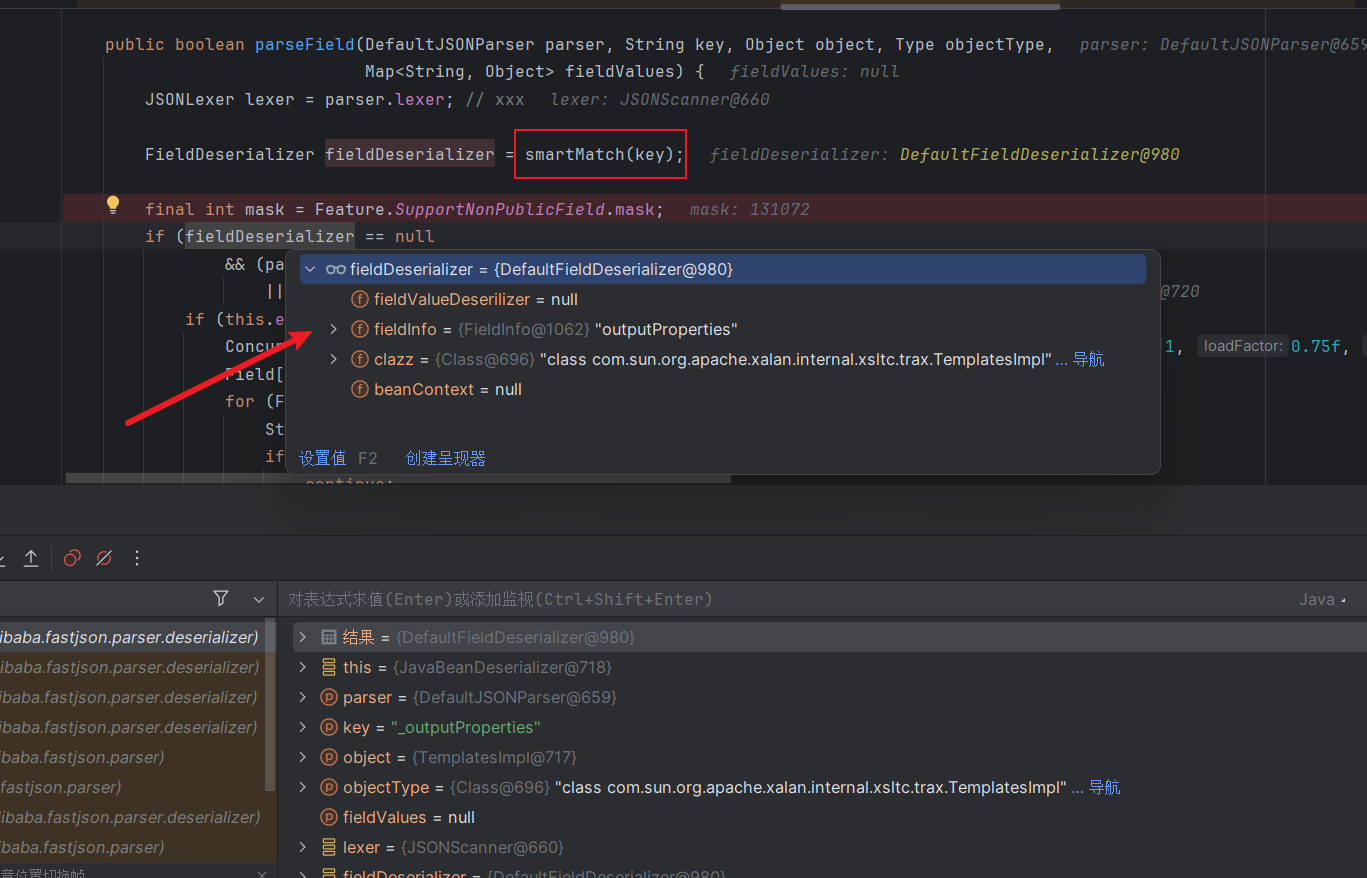The image size is (1367, 878).
Task: Open the Java language dropdown in evaluate bar
Action: click(1322, 599)
